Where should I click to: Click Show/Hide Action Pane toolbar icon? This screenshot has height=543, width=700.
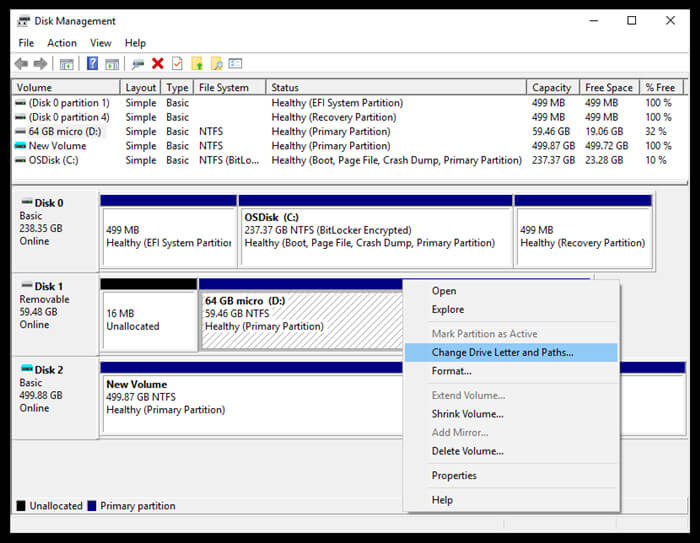tap(112, 64)
